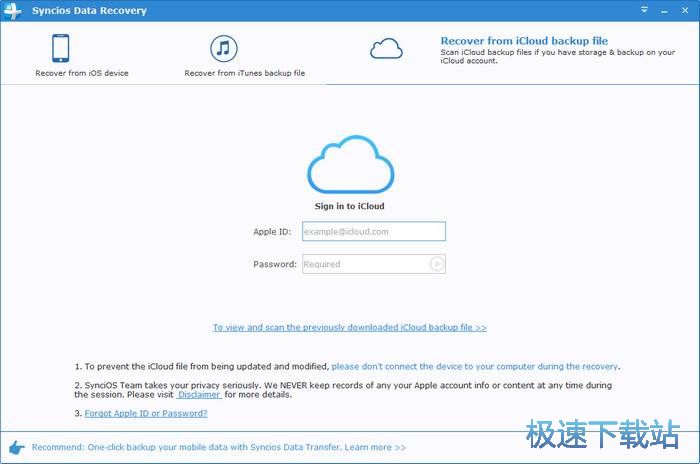Image resolution: width=700 pixels, height=464 pixels.
Task: Select the music note iTunes backup icon
Action: (x=224, y=48)
